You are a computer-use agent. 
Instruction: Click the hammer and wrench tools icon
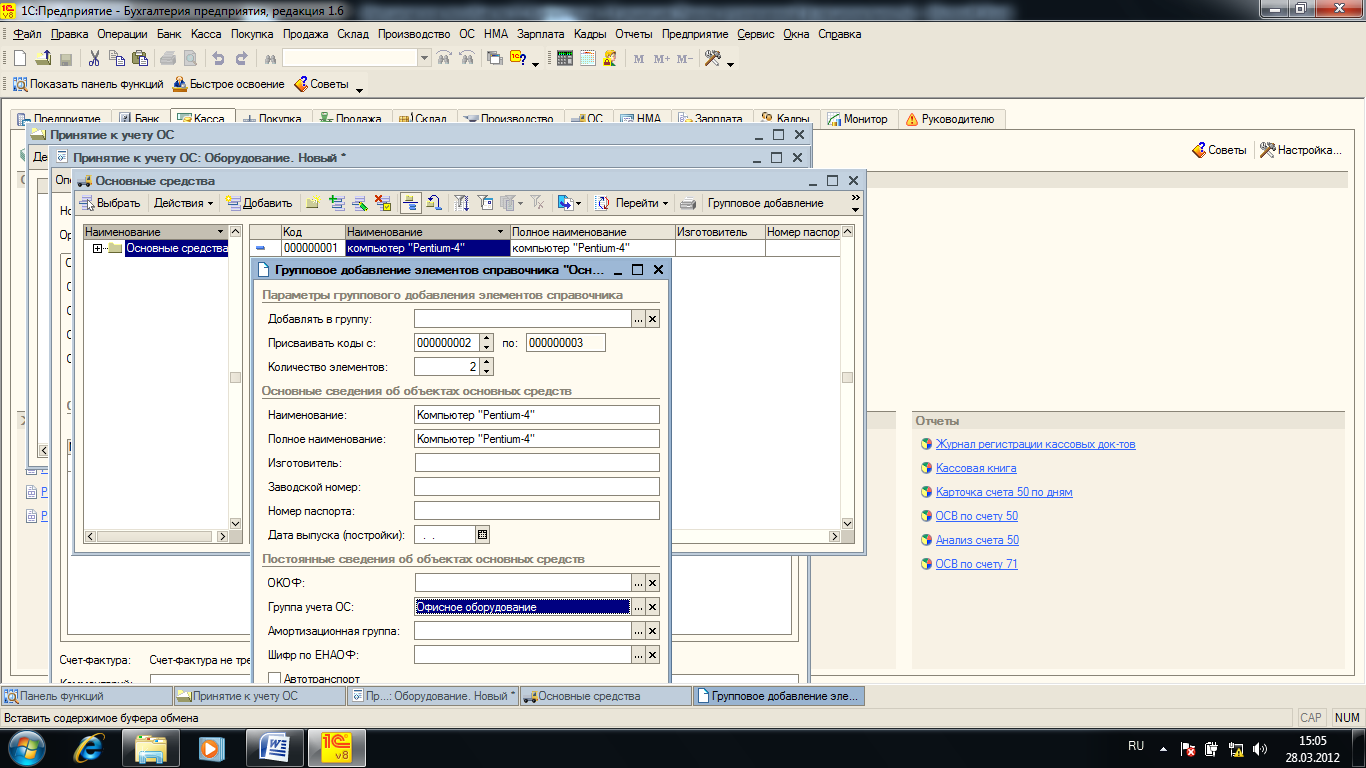pyautogui.click(x=712, y=58)
